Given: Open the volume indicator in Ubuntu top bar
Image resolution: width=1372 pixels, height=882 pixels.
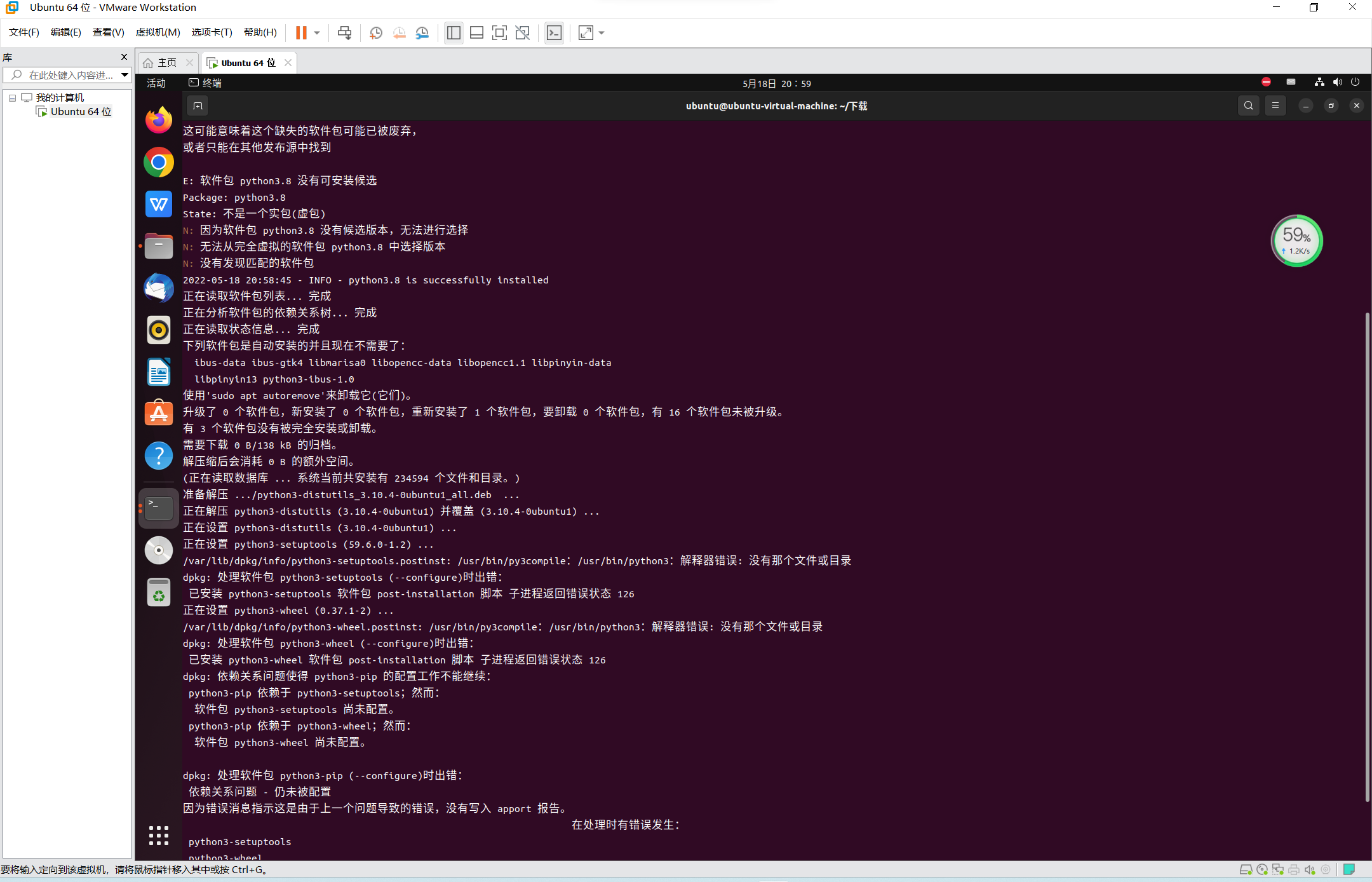Looking at the screenshot, I should 1337,82.
